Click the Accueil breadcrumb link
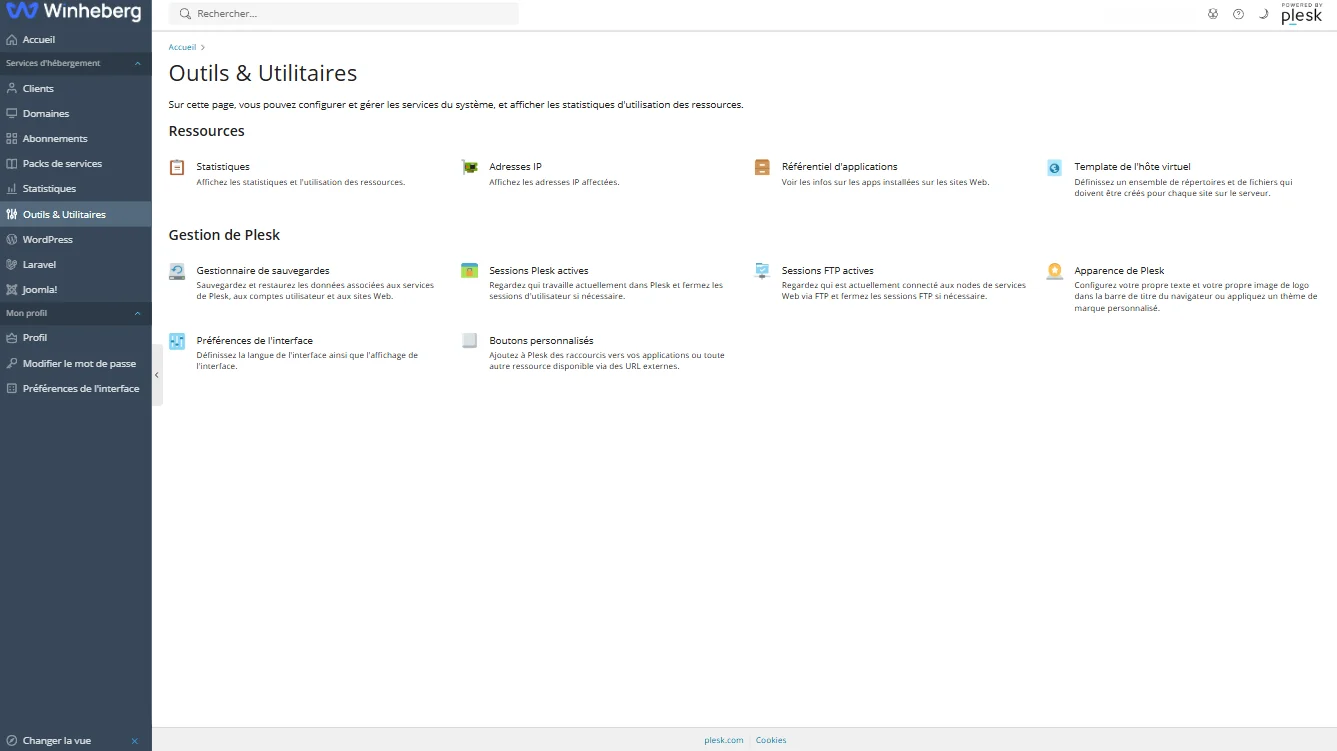This screenshot has height=751, width=1337. click(182, 47)
